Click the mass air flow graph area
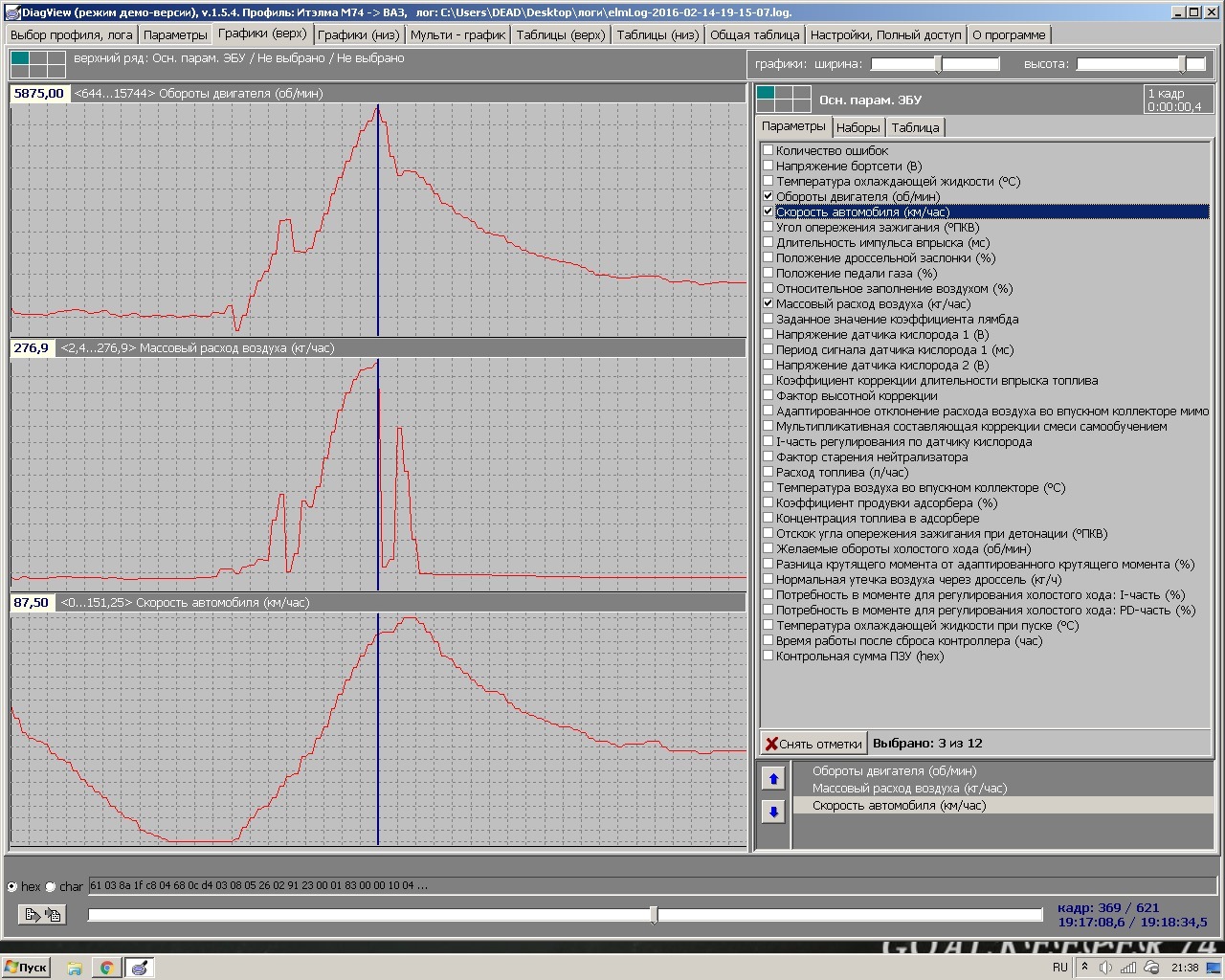The height and width of the screenshot is (980, 1225). [378, 474]
